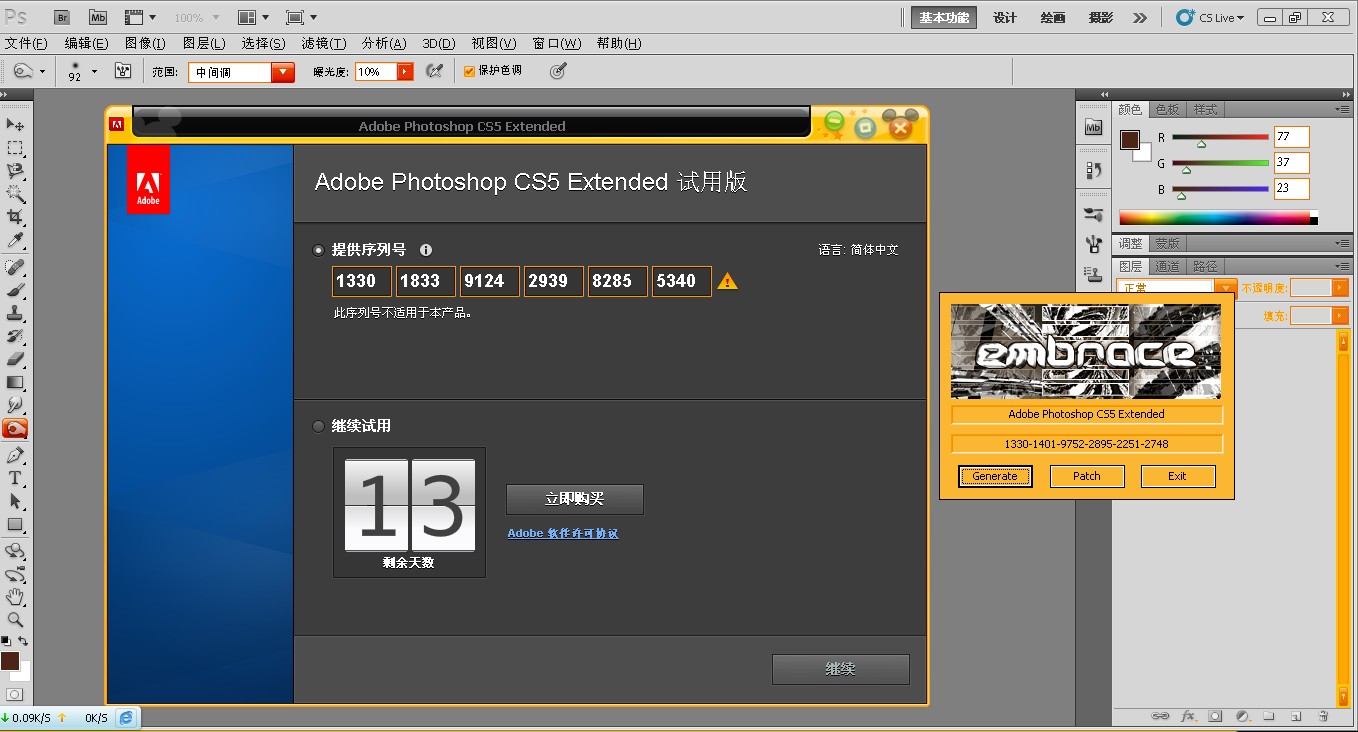Select the Lasso tool
The image size is (1358, 732).
[15, 171]
